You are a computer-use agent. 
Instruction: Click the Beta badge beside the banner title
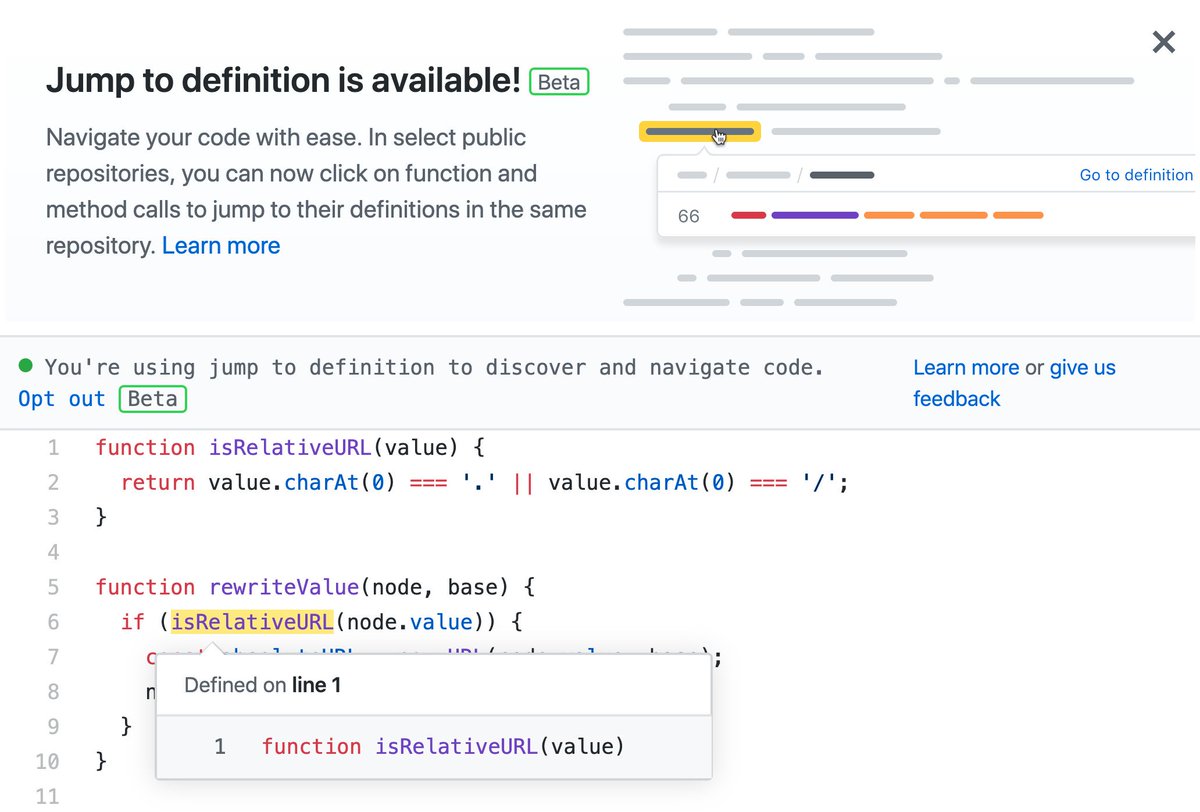coord(559,82)
